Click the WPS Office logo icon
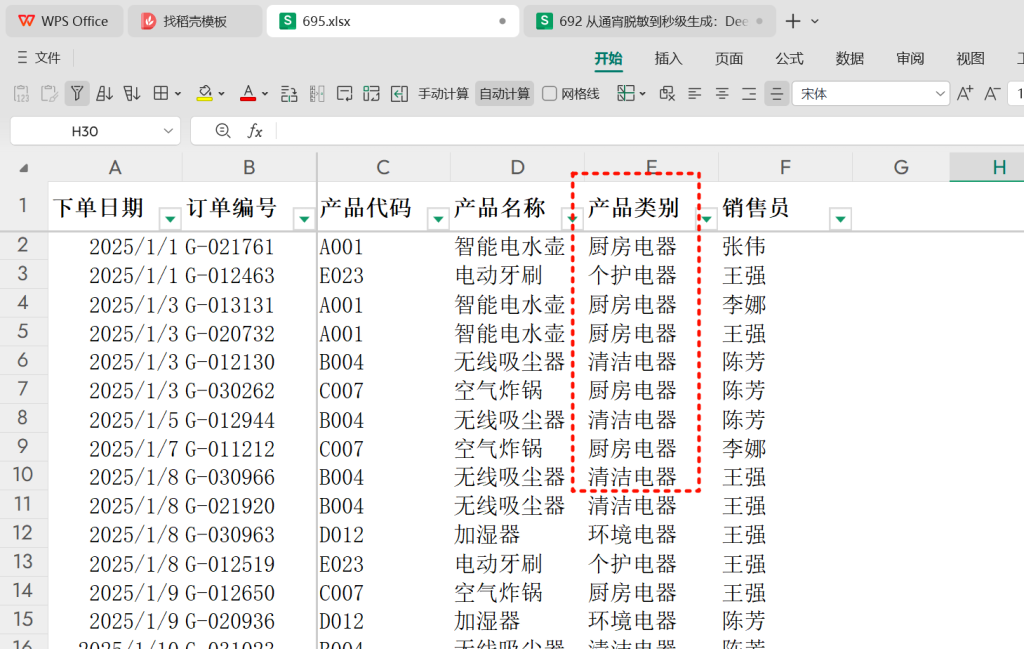This screenshot has height=649, width=1024. coord(26,21)
